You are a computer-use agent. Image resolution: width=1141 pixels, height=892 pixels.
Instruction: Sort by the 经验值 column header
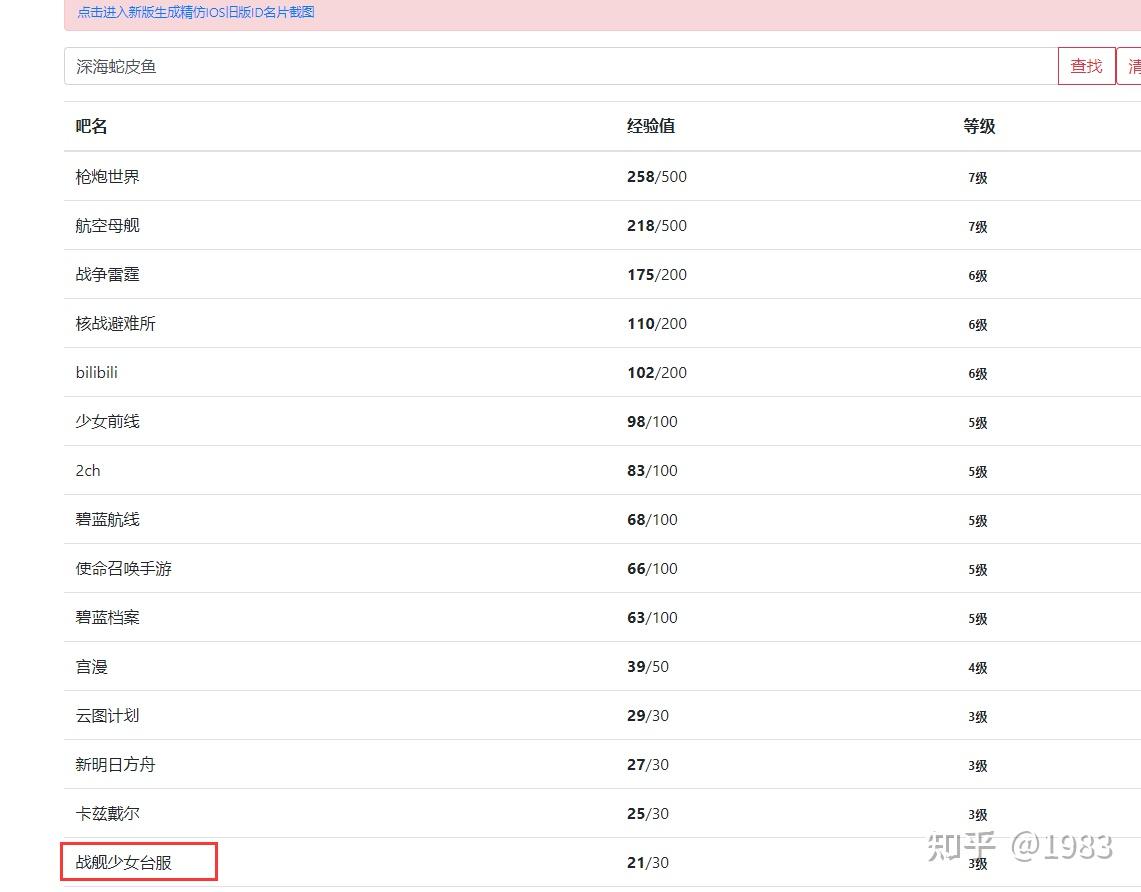pos(651,126)
